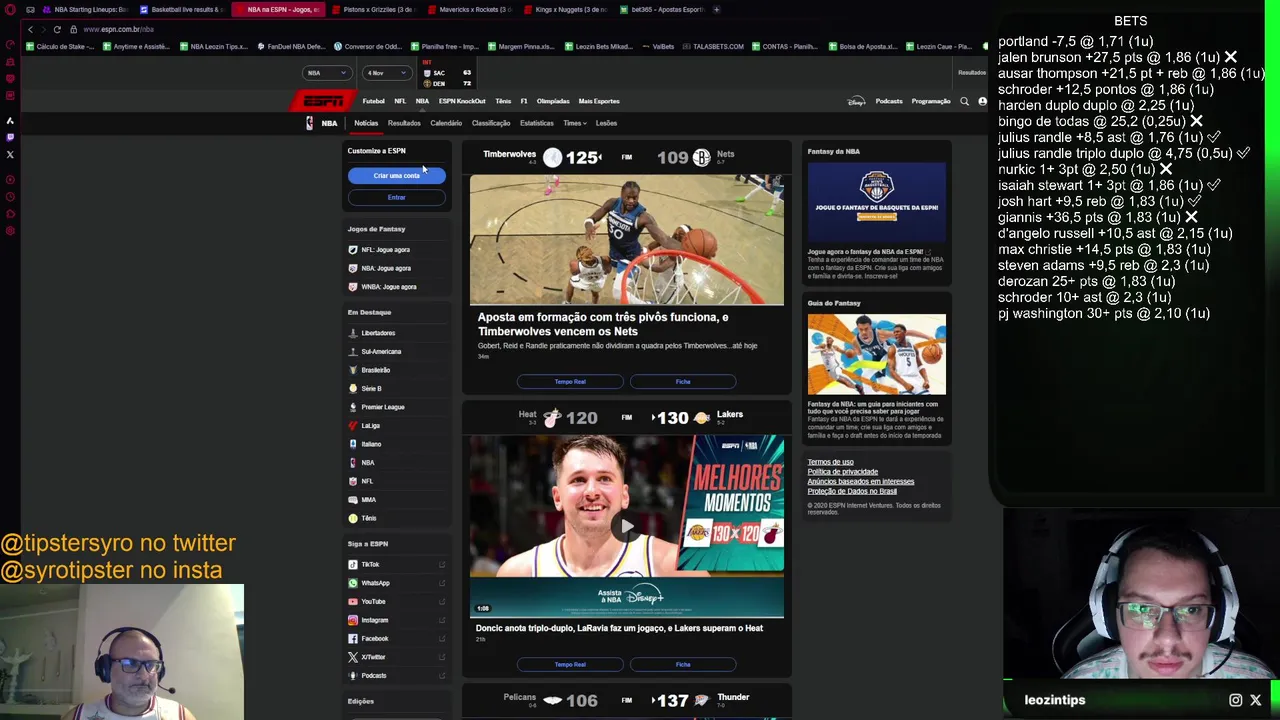Click the Libertadores trophy icon
The image size is (1280, 720).
(x=353, y=333)
